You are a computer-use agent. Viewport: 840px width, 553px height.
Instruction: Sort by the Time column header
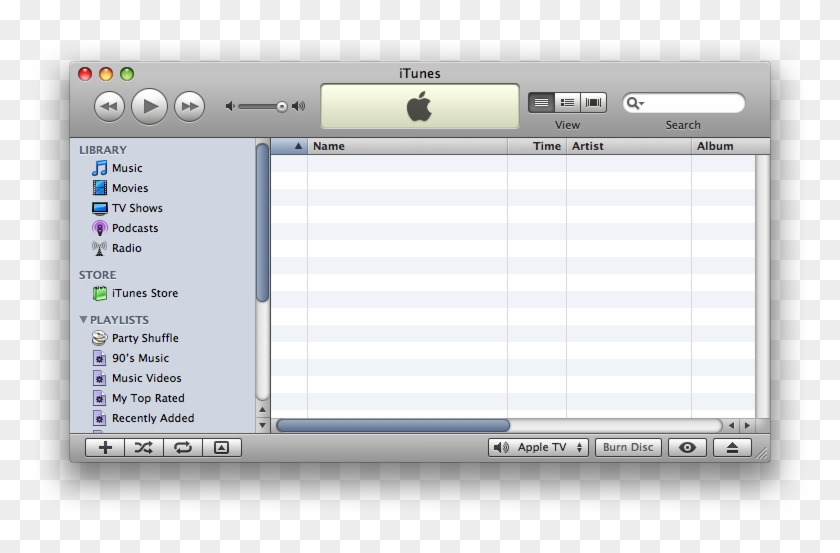point(537,146)
